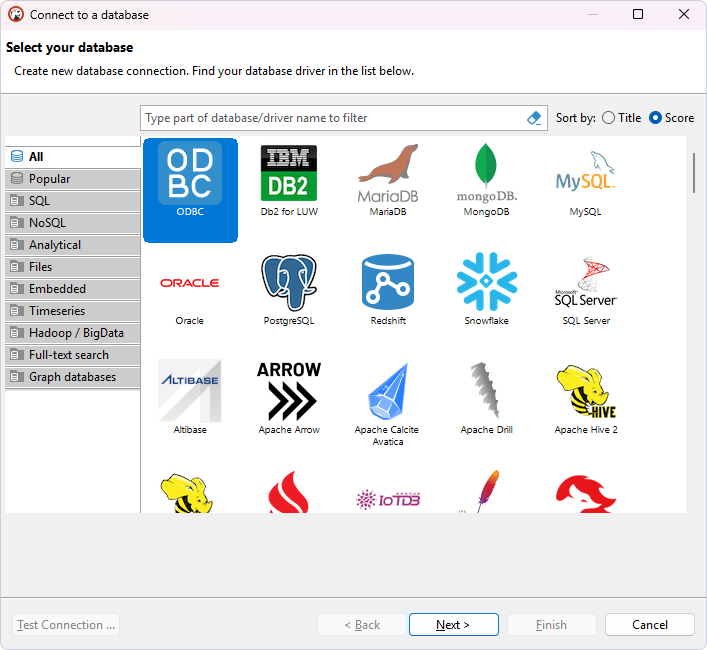This screenshot has width=707, height=650.
Task: Switch to Graph databases category
Action: pos(73,377)
